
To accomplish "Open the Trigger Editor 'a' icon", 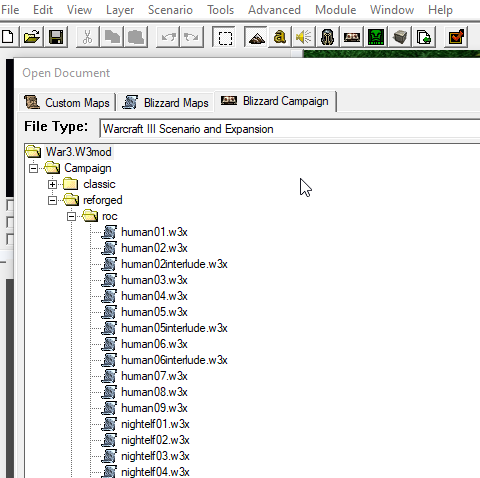I will pos(280,37).
